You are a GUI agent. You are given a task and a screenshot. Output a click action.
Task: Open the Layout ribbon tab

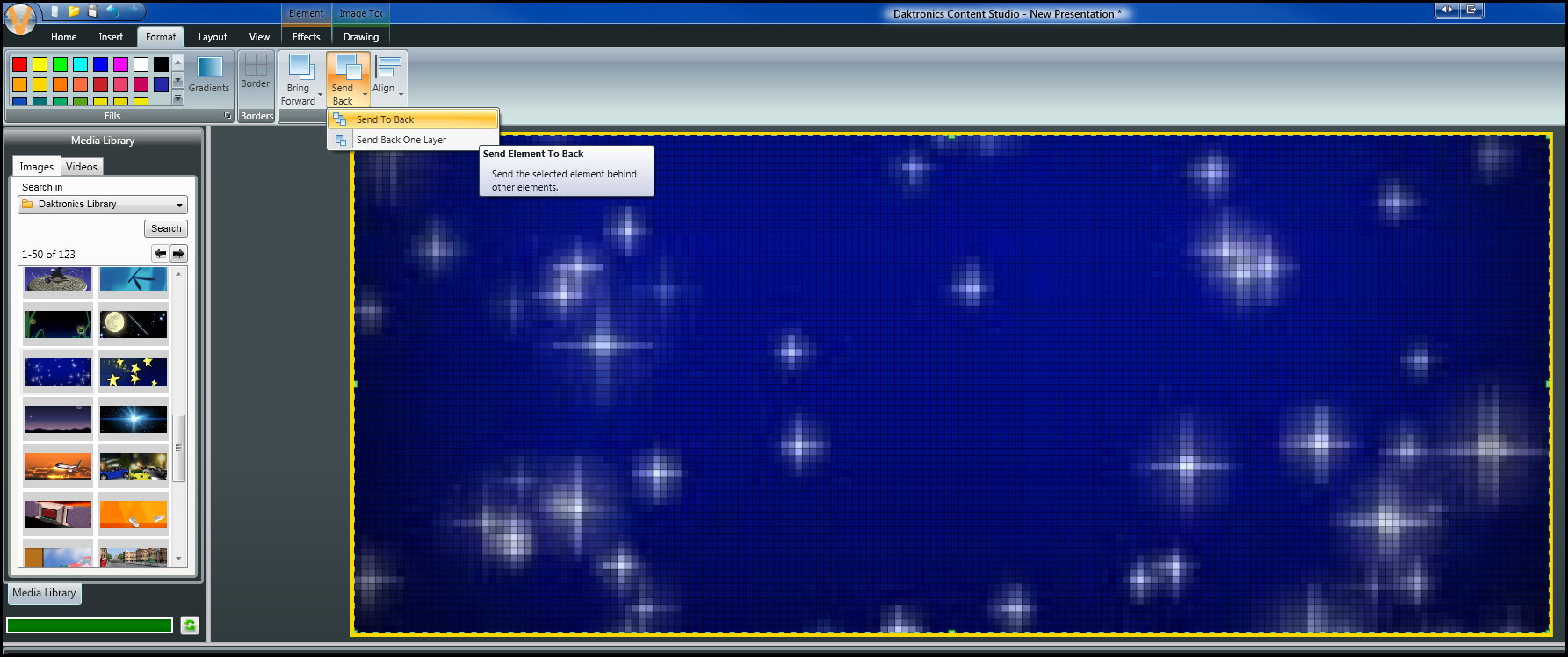point(213,37)
